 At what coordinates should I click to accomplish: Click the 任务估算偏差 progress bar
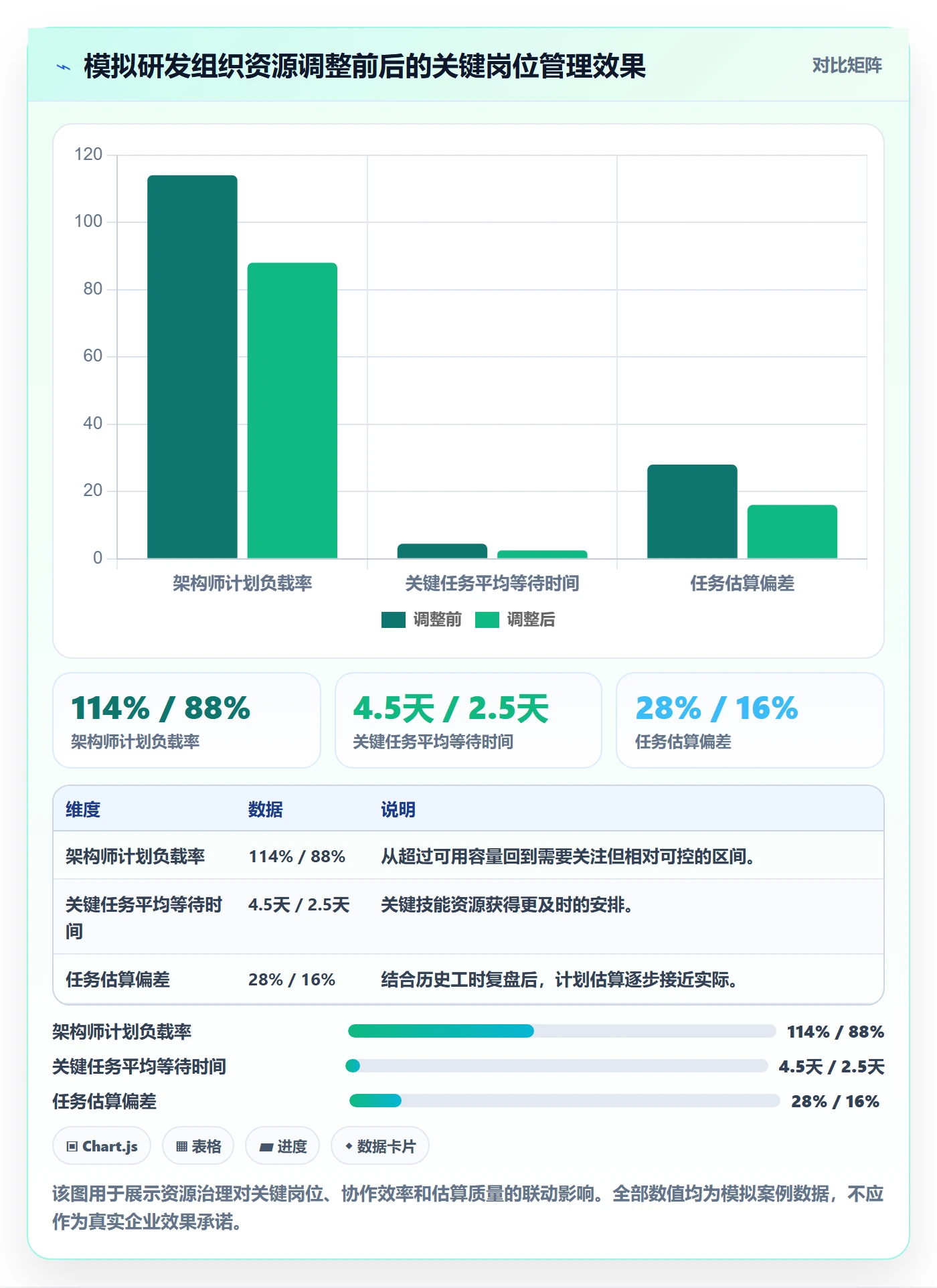pos(565,1101)
